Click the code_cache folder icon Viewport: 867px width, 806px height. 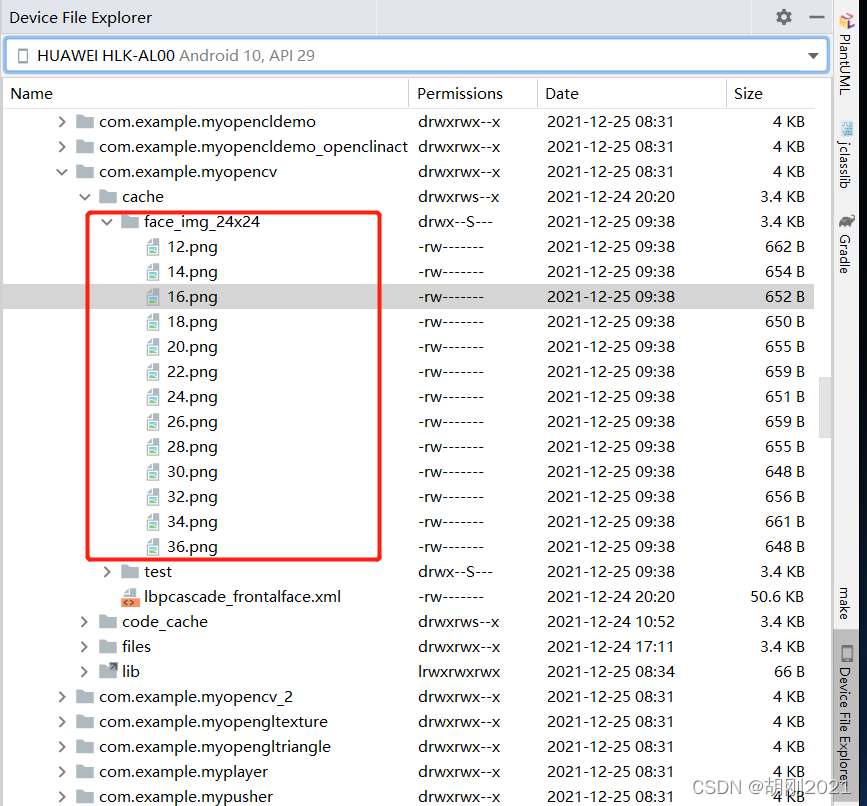point(107,622)
